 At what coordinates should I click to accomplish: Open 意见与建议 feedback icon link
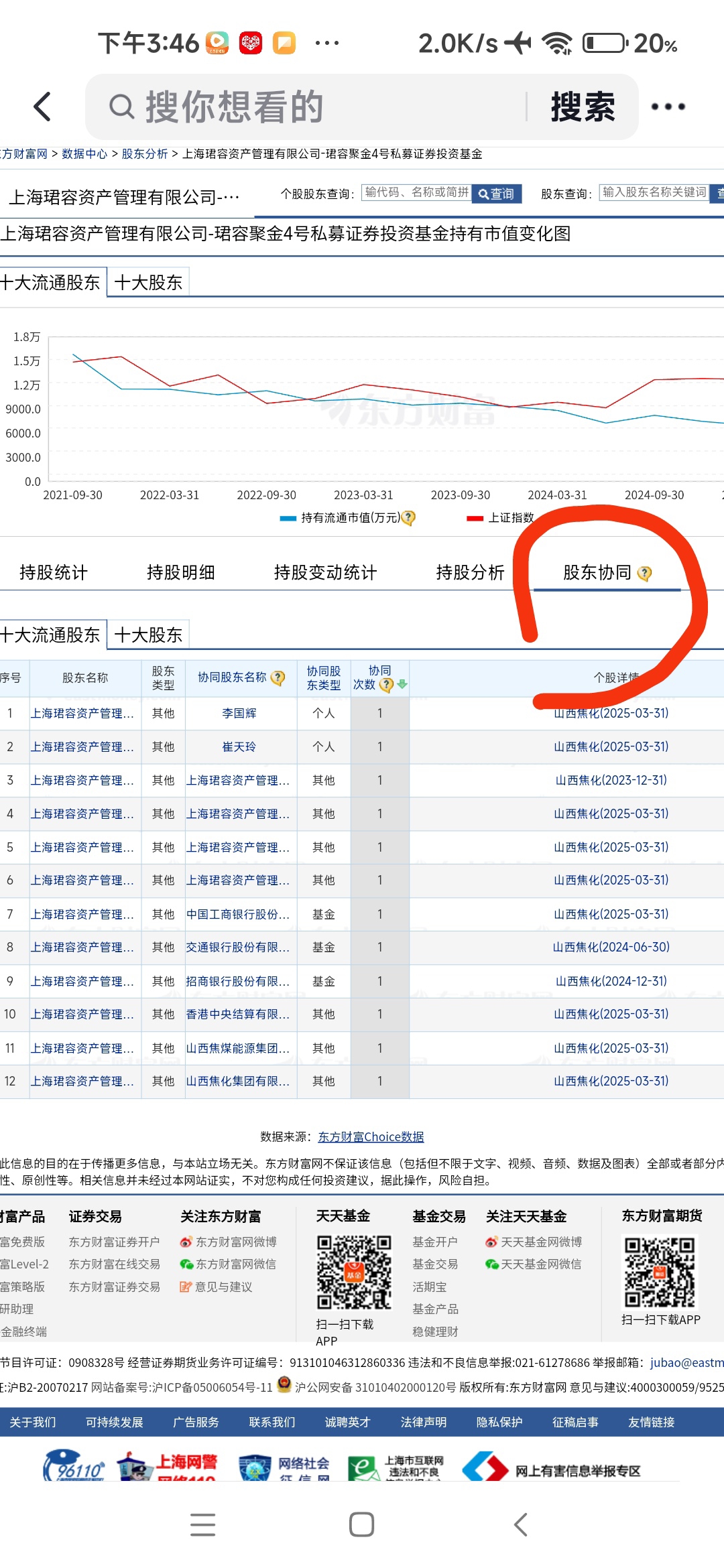pos(216,1287)
